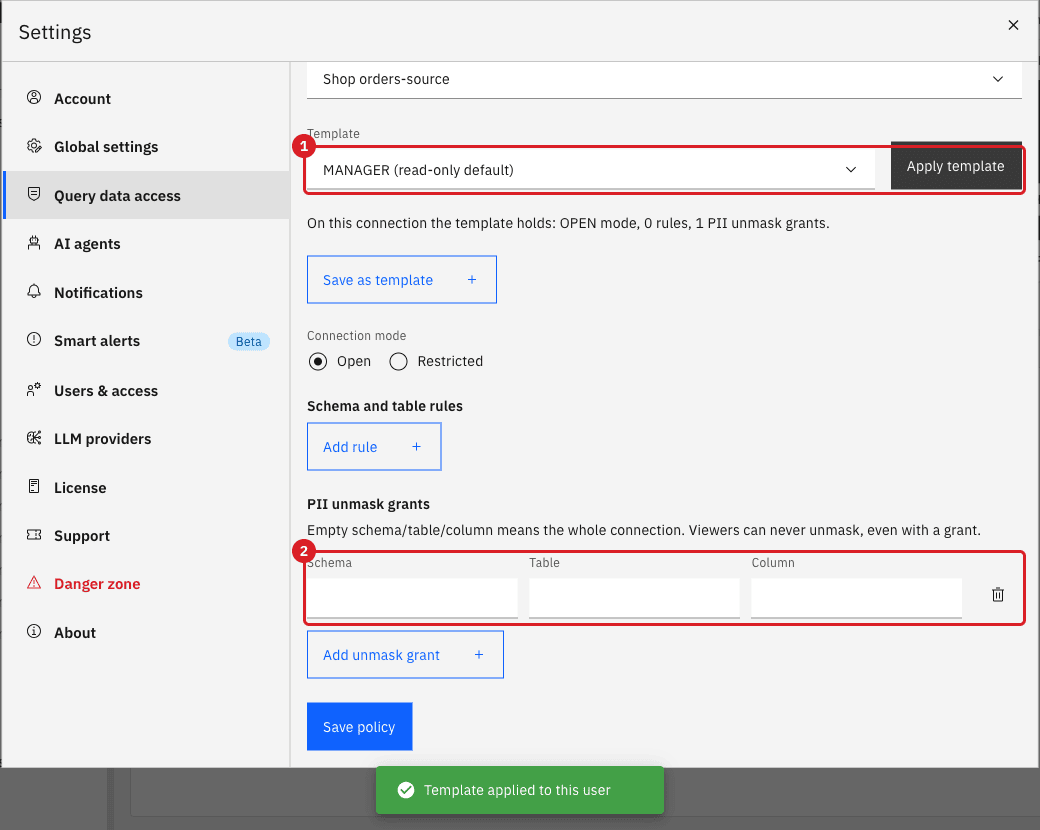Click the Global settings gear icon
Image resolution: width=1040 pixels, height=830 pixels.
[x=34, y=146]
